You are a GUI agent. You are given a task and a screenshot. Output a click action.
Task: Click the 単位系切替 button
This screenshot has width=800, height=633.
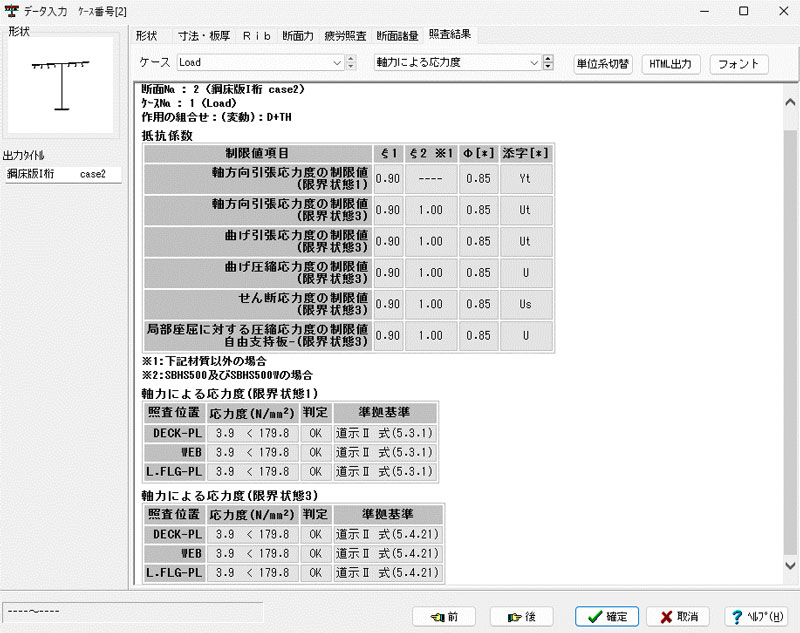(603, 64)
